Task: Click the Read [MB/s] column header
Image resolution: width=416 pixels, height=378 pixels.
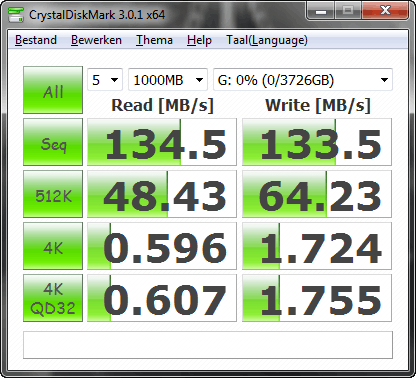Action: point(162,106)
